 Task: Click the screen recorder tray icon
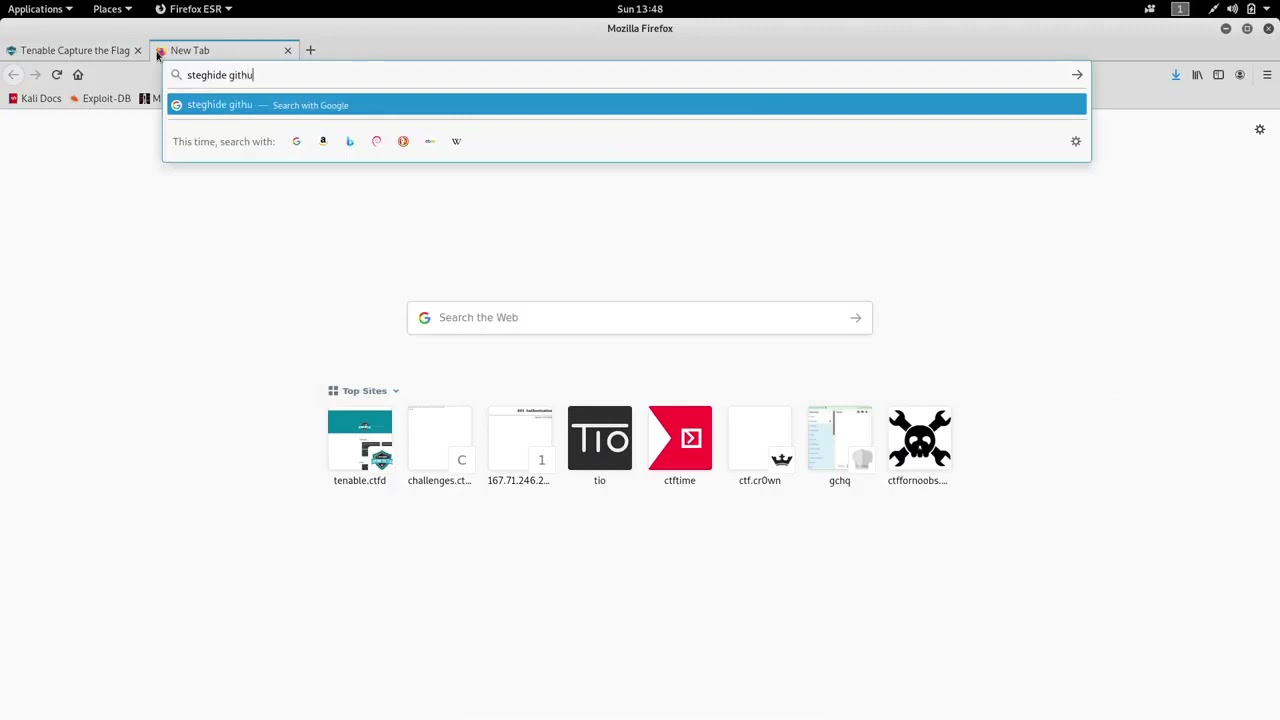[x=1150, y=9]
